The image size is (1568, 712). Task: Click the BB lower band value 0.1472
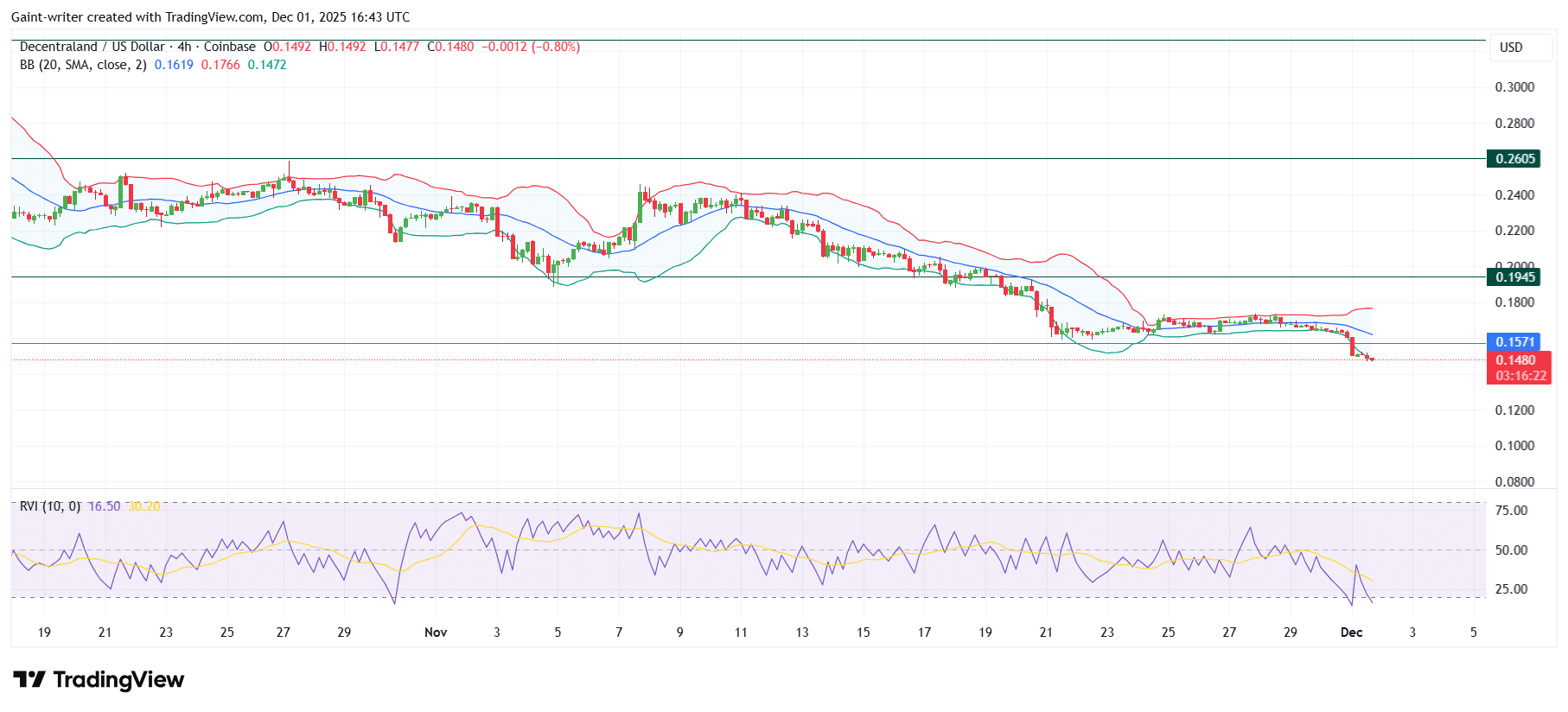pos(267,65)
